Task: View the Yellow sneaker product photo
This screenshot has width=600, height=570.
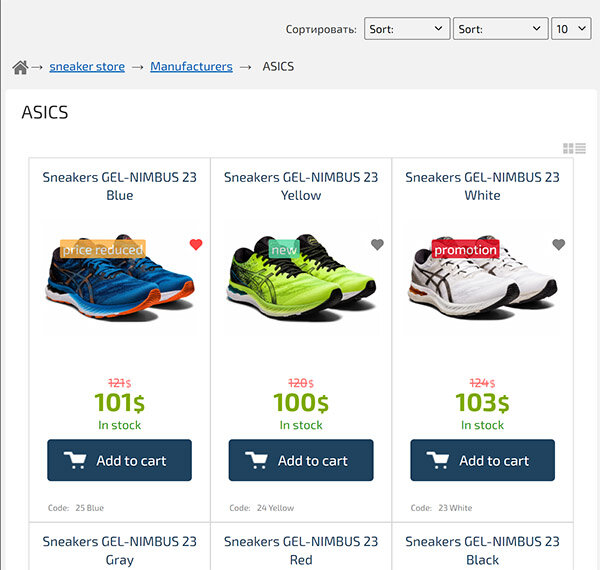Action: point(301,283)
